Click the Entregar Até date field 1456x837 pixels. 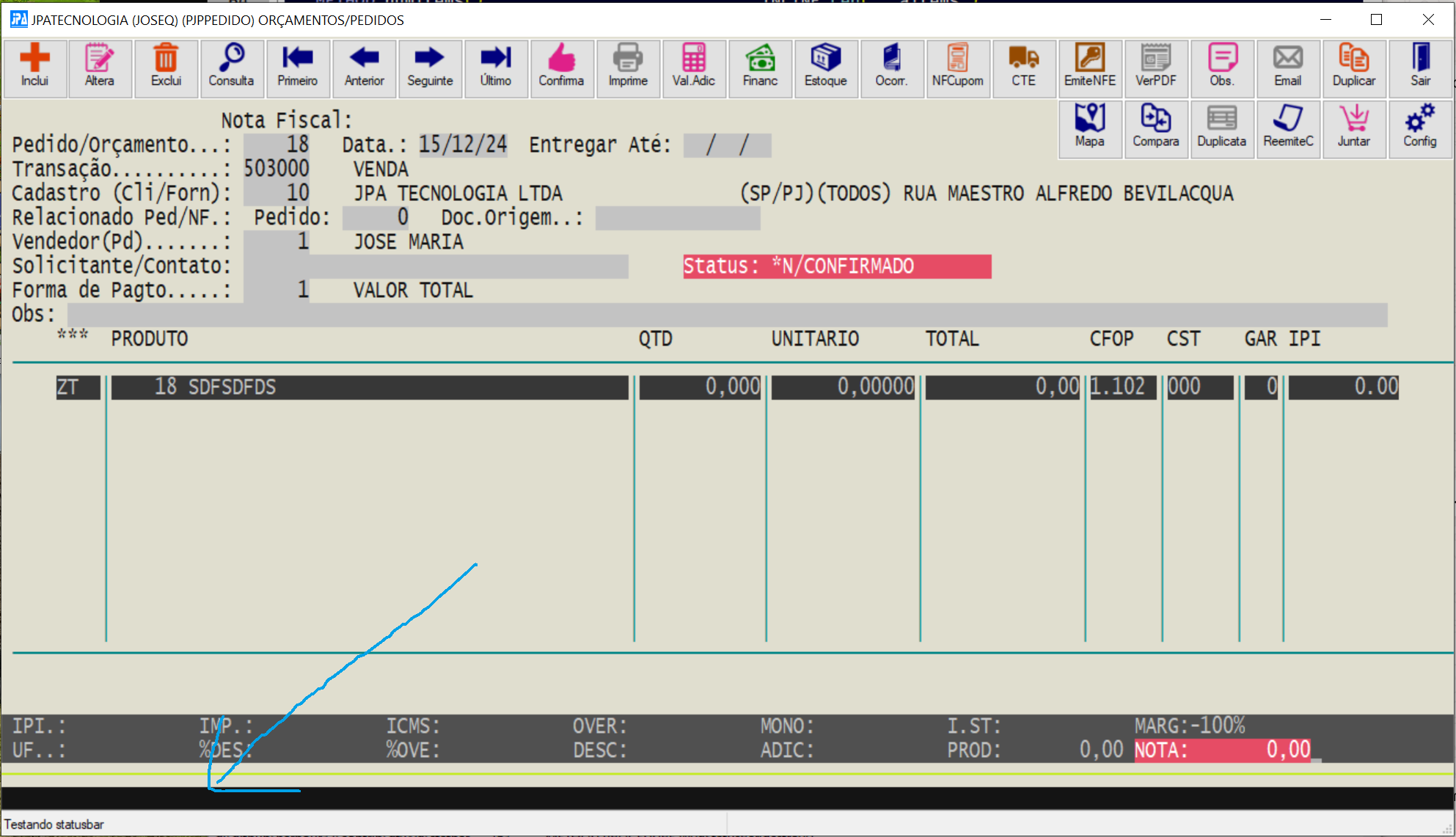[726, 145]
